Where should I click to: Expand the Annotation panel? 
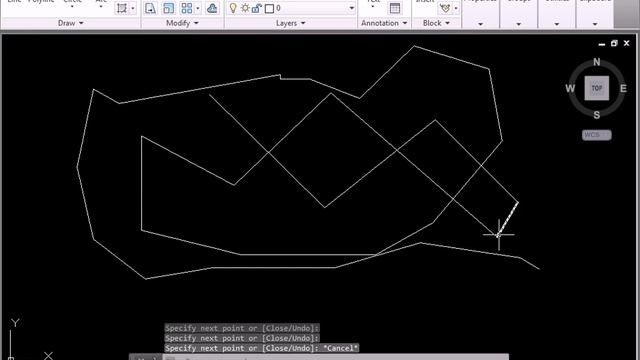point(384,23)
